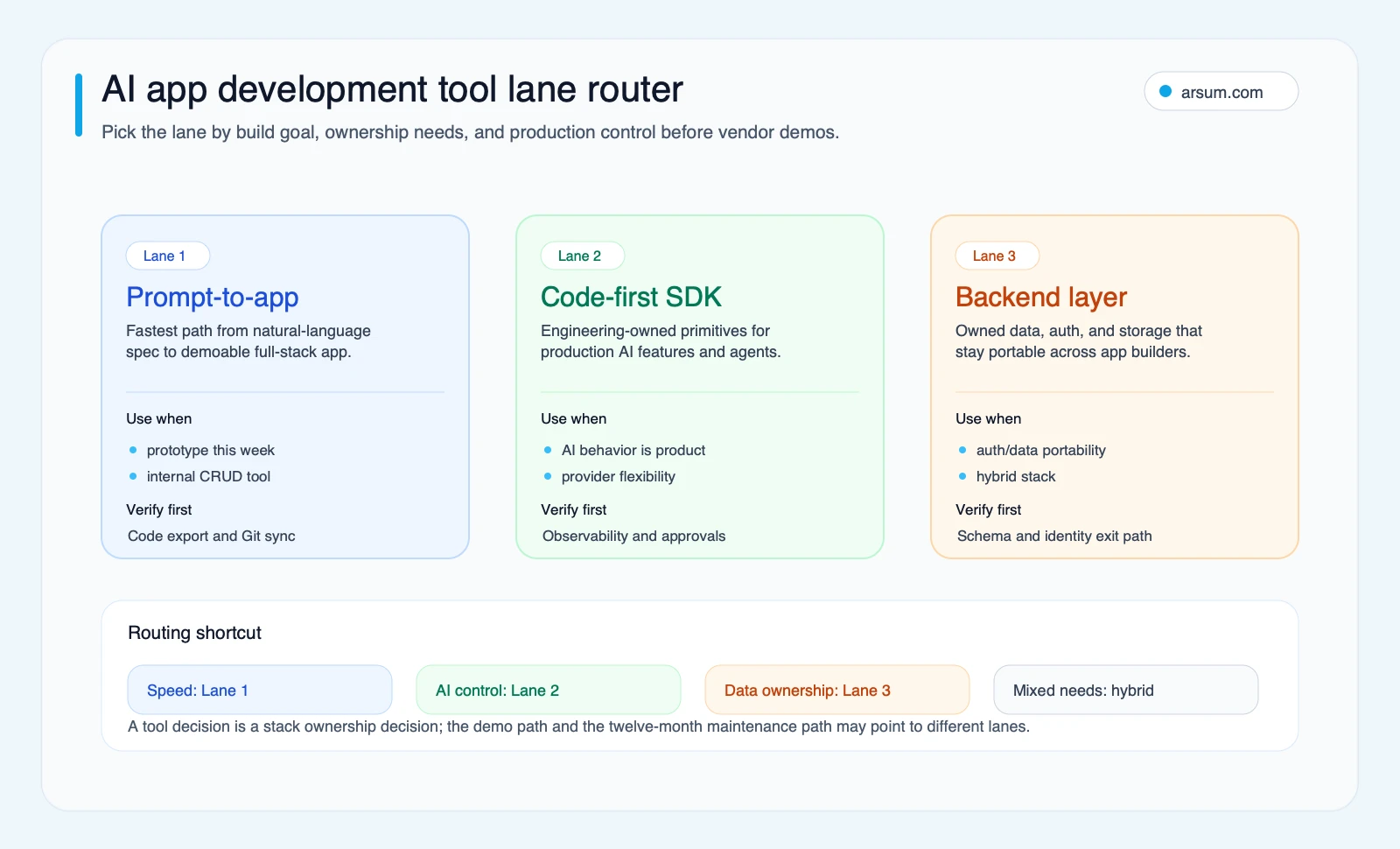Click the main title 'AI app development tool lane router'

(x=392, y=89)
